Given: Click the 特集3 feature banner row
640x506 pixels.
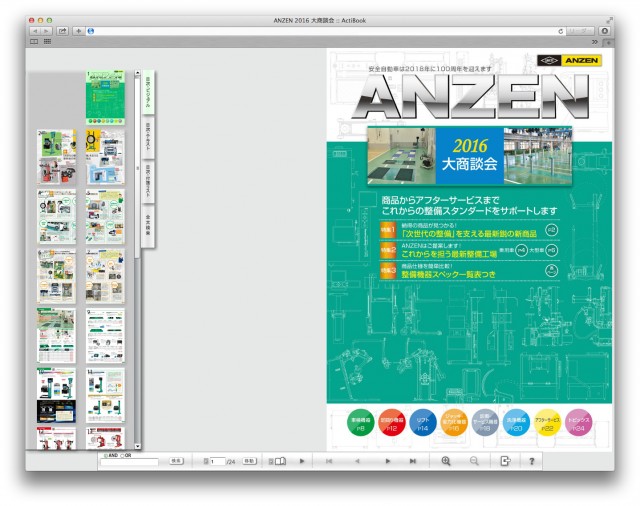Looking at the screenshot, I should pos(469,271).
